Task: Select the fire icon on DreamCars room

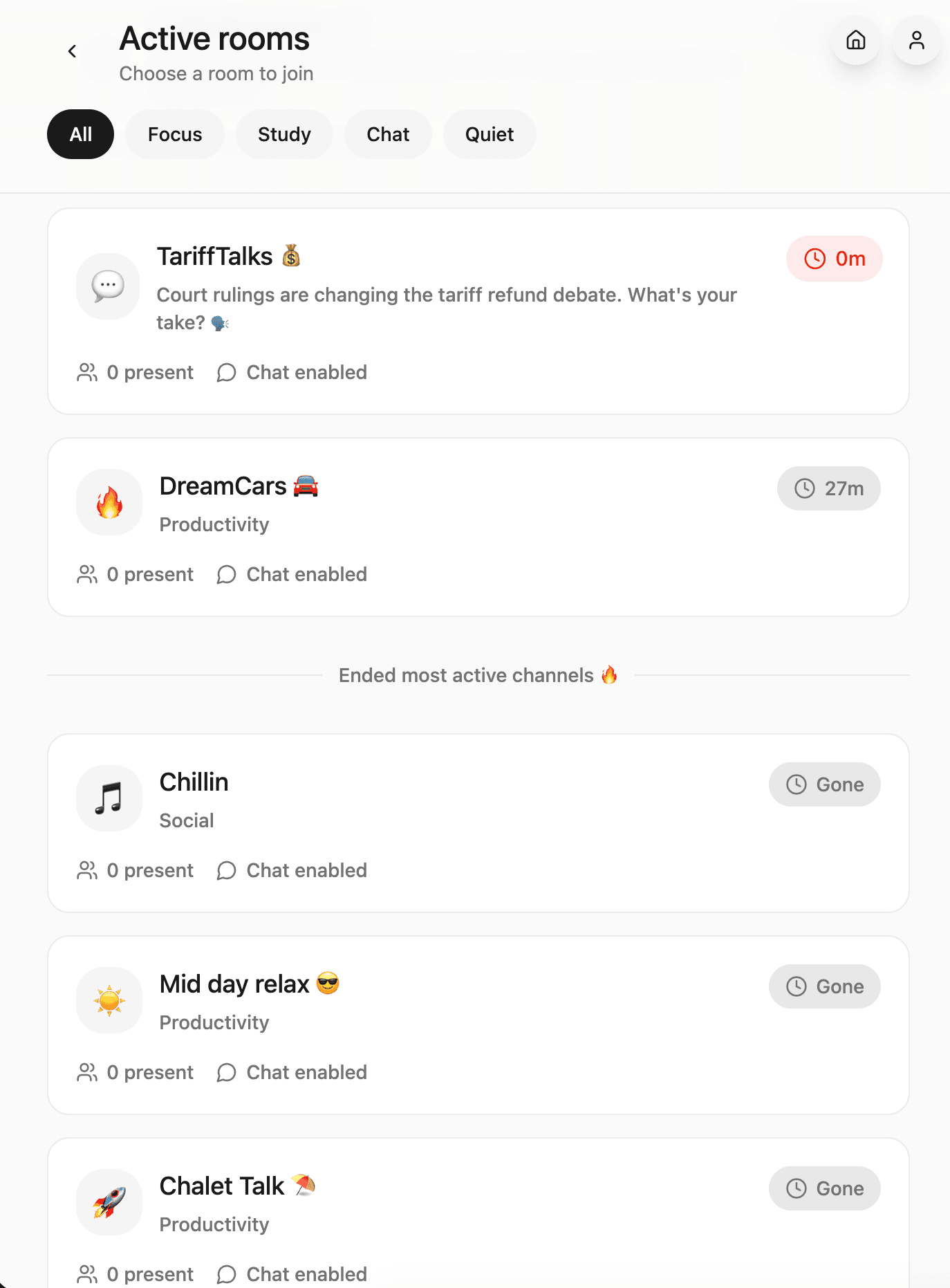Action: tap(109, 502)
